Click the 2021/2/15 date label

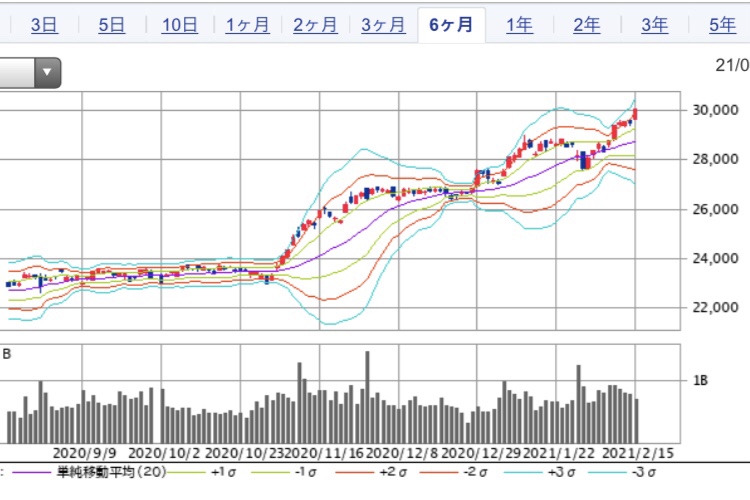[x=638, y=453]
